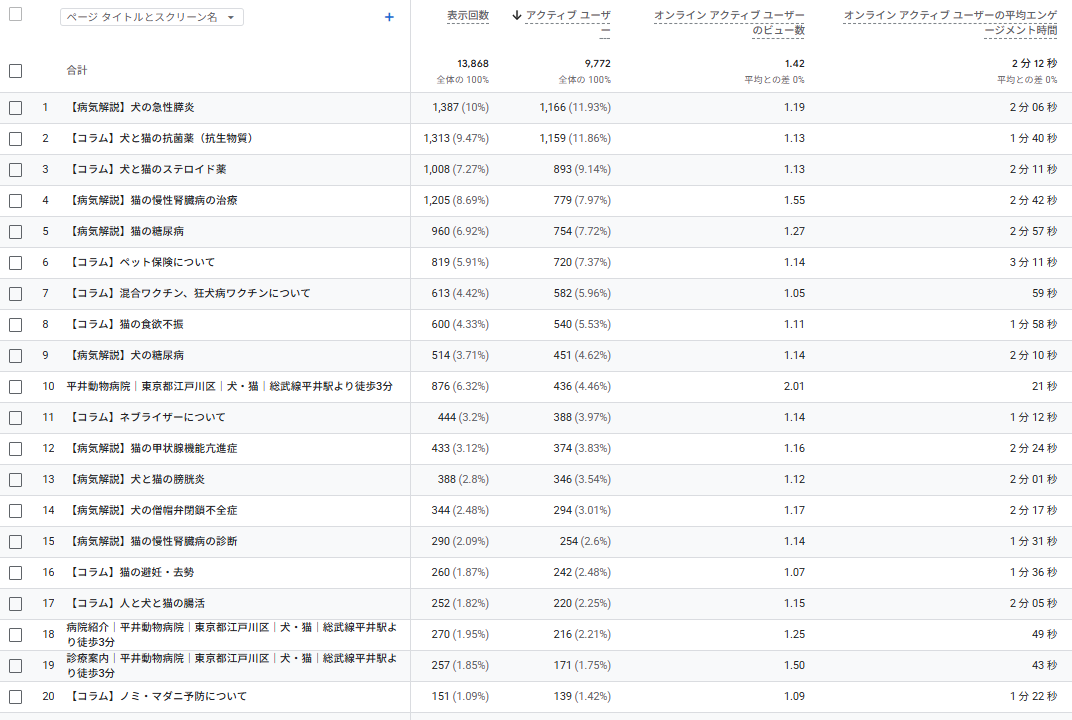
Task: Click the 病院紹介｜平井動物病院 page title
Action: tap(231, 635)
